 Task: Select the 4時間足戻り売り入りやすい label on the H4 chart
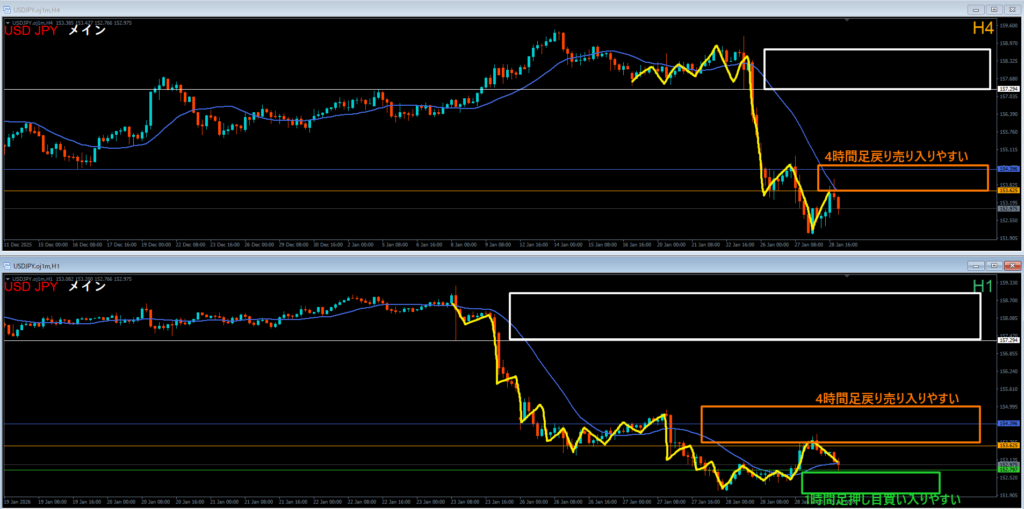[x=895, y=156]
